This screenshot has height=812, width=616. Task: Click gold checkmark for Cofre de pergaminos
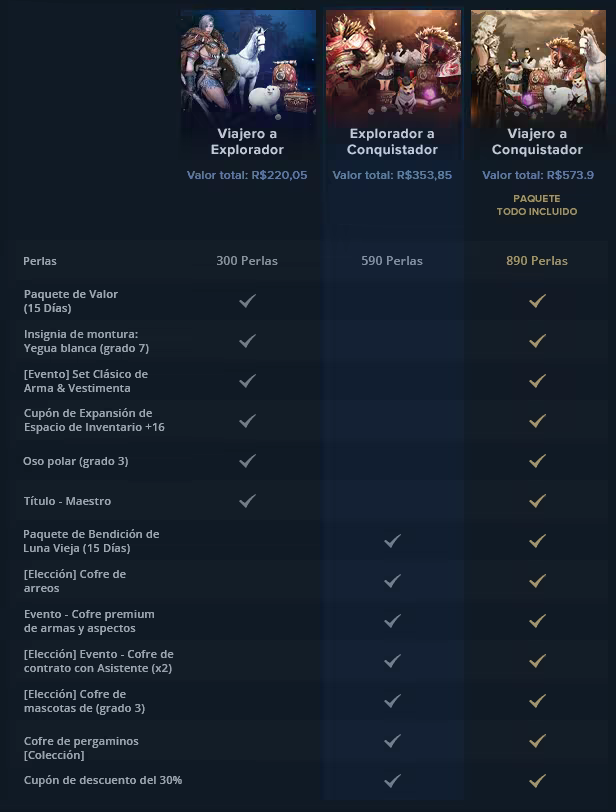[537, 741]
